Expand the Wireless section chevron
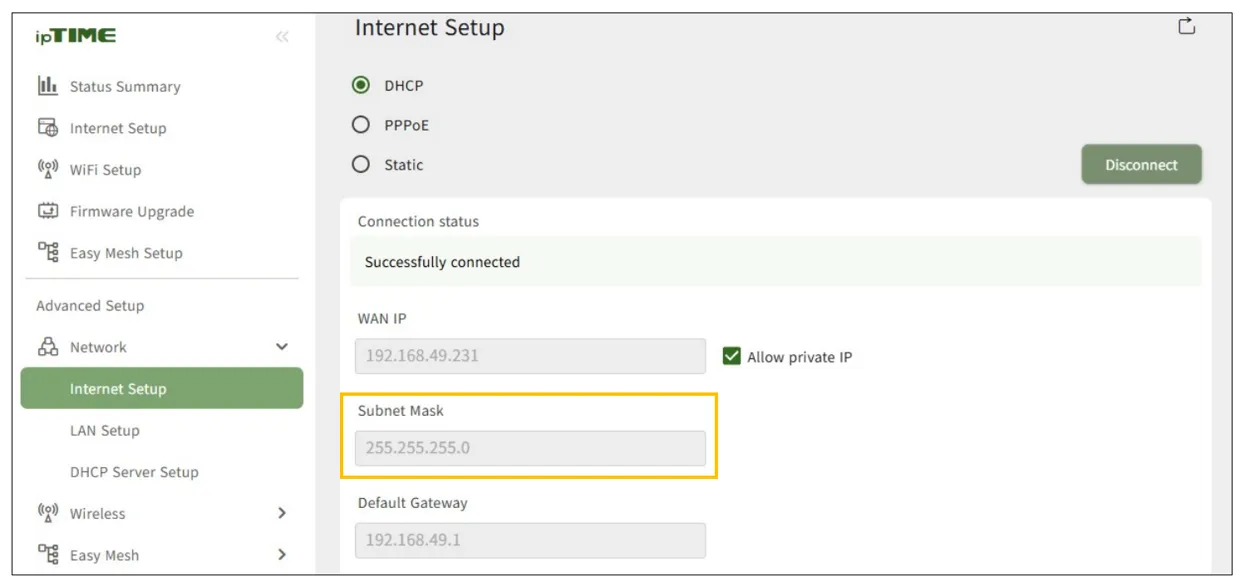Screen dimensions: 1240x587 [x=282, y=514]
